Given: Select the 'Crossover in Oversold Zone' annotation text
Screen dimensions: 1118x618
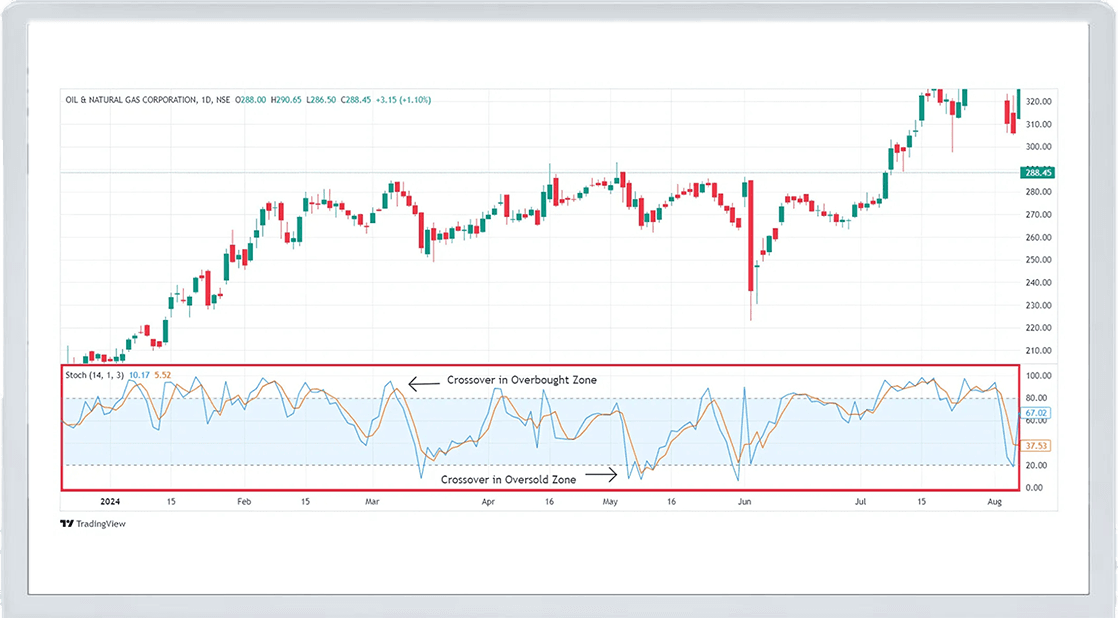Looking at the screenshot, I should [x=508, y=480].
